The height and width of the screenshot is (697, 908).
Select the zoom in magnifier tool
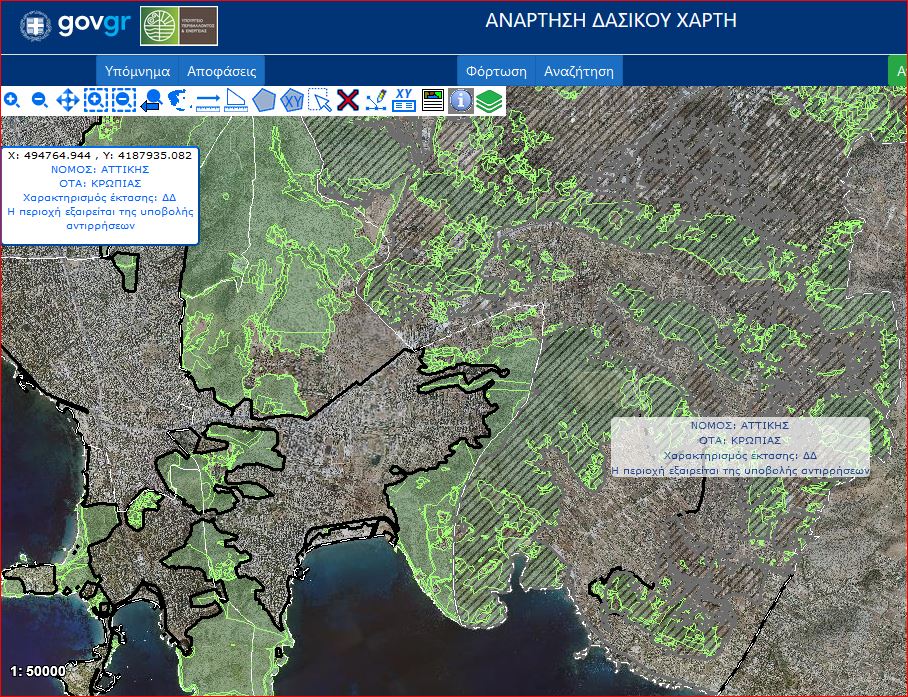click(x=13, y=100)
